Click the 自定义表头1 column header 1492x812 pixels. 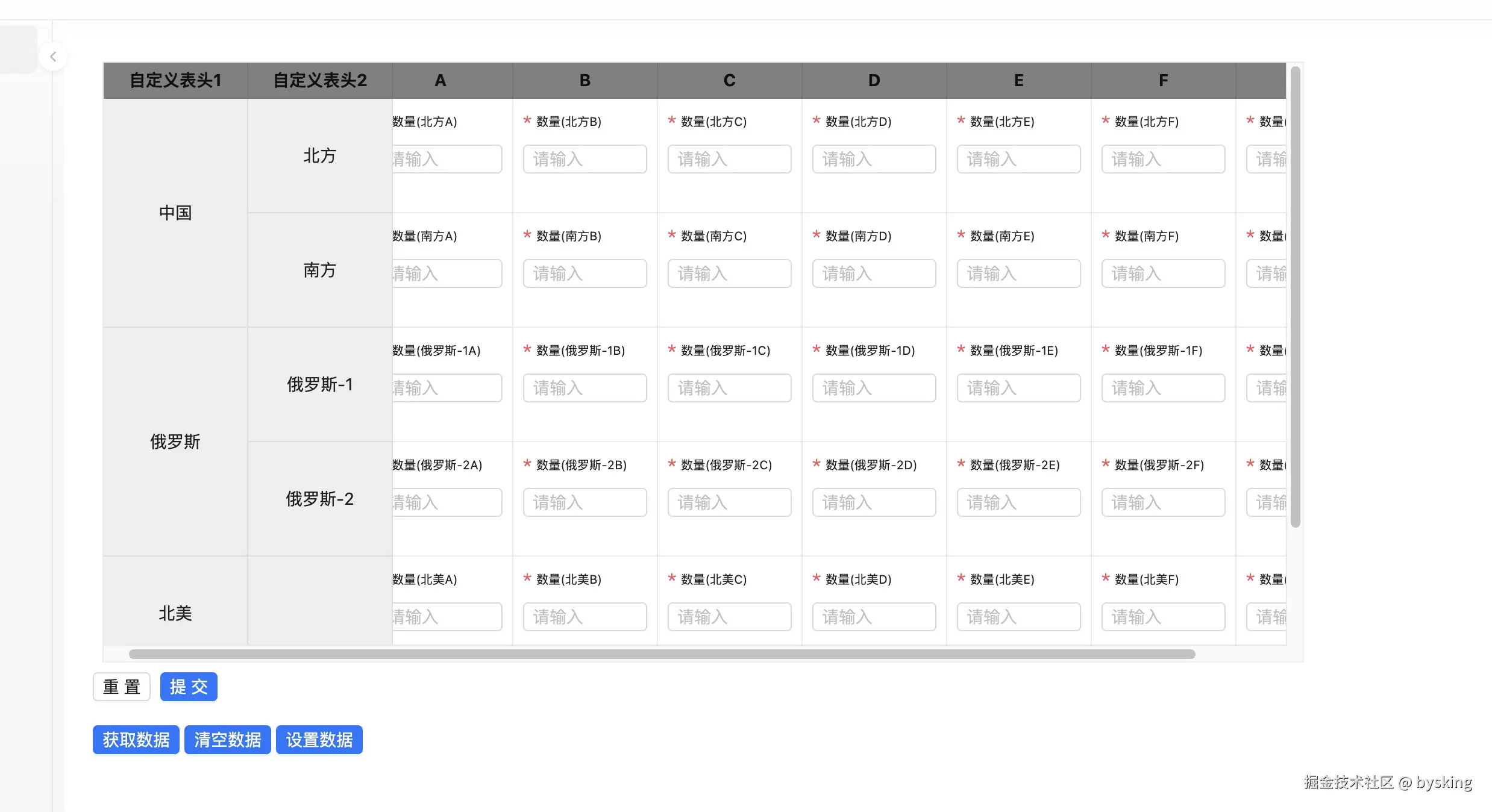175,80
